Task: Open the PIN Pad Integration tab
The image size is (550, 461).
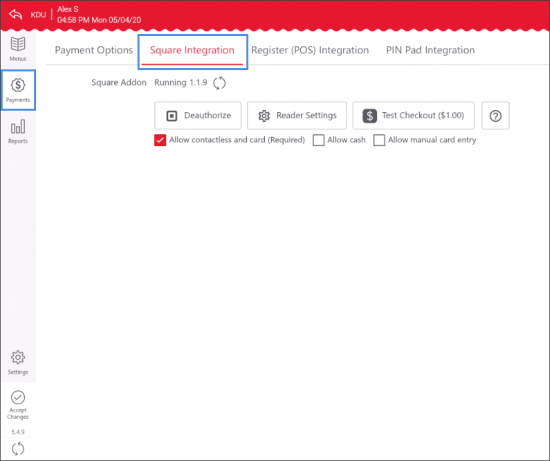Action: (x=430, y=50)
